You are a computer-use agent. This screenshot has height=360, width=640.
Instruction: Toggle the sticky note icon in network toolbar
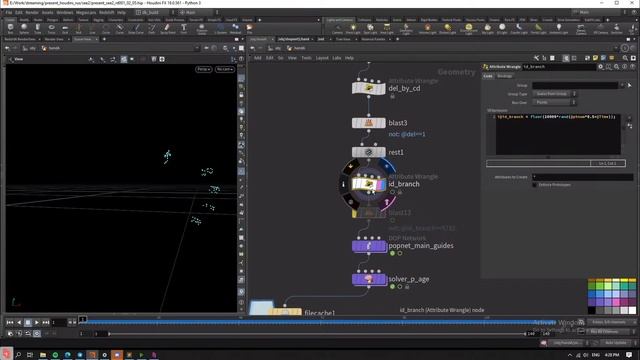click(x=595, y=58)
